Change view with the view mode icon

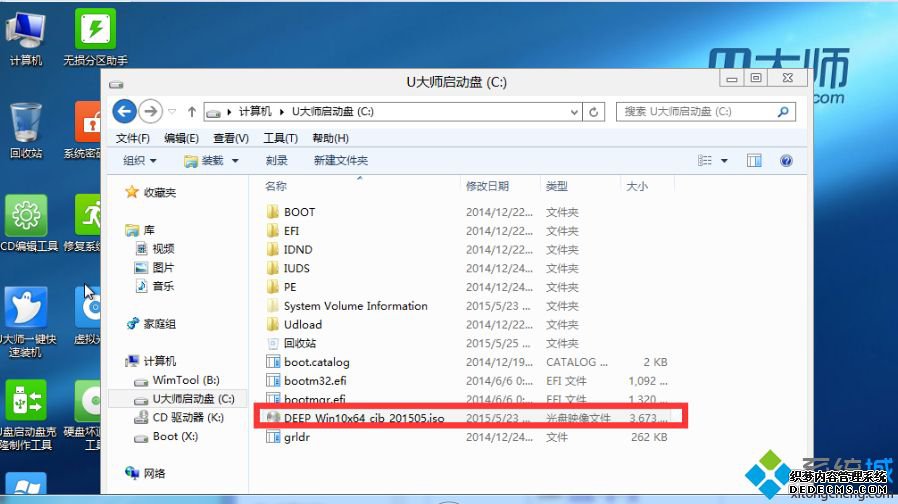[x=705, y=161]
